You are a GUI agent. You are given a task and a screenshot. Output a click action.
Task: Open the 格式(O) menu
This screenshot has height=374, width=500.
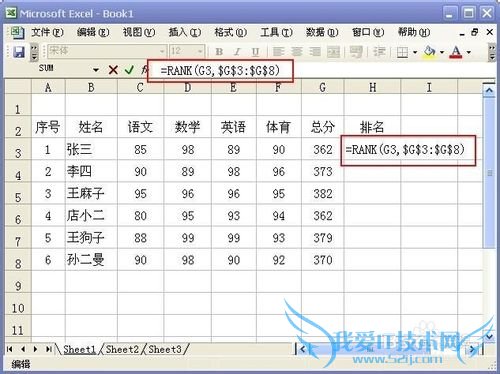231,32
